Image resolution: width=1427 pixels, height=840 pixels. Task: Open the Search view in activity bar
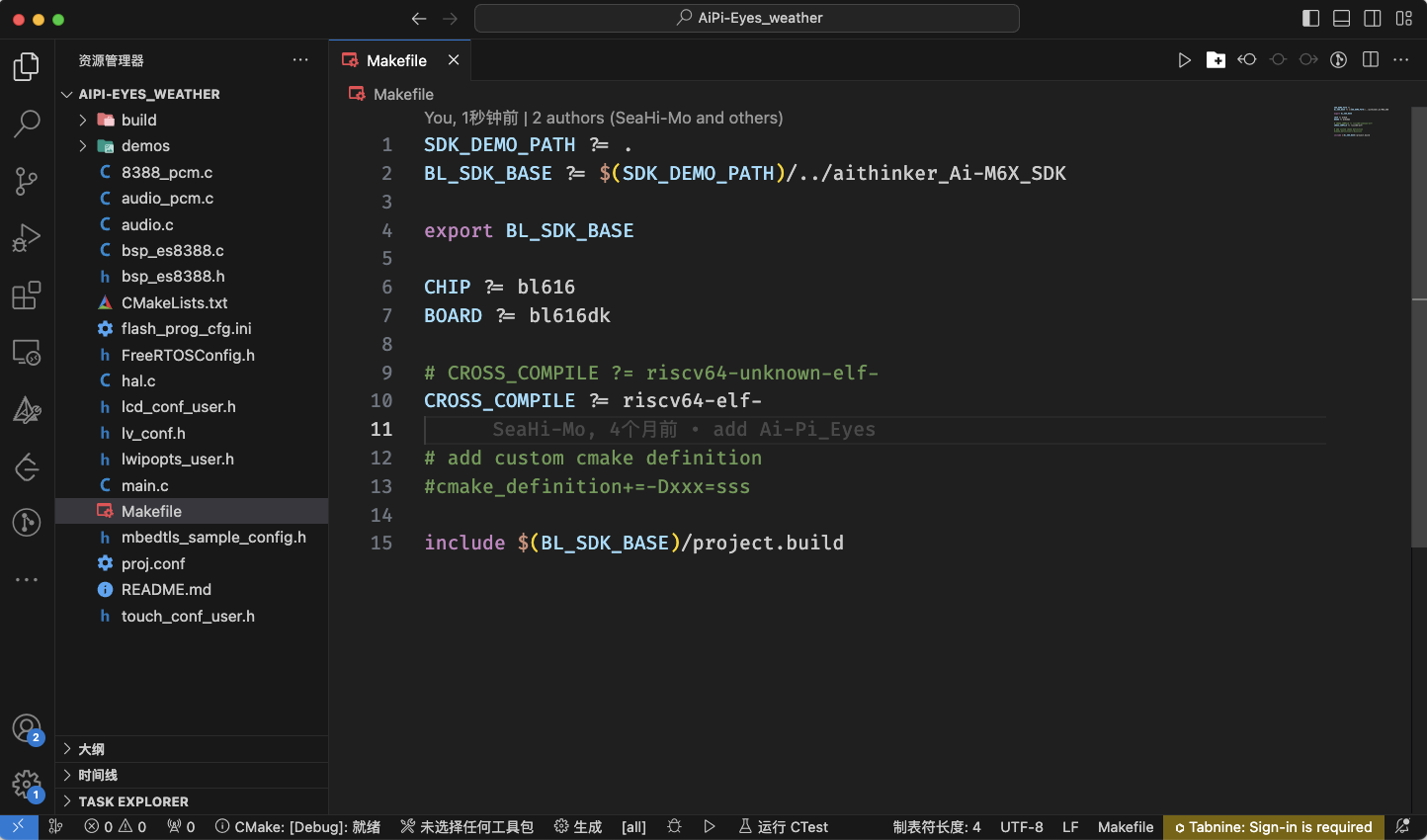(x=27, y=124)
